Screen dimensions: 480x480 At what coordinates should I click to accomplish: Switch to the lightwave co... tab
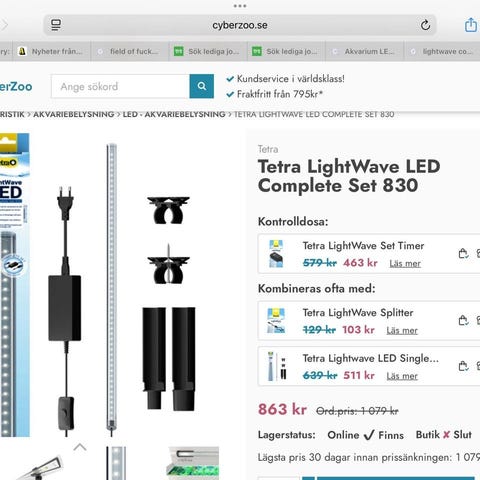(443, 51)
